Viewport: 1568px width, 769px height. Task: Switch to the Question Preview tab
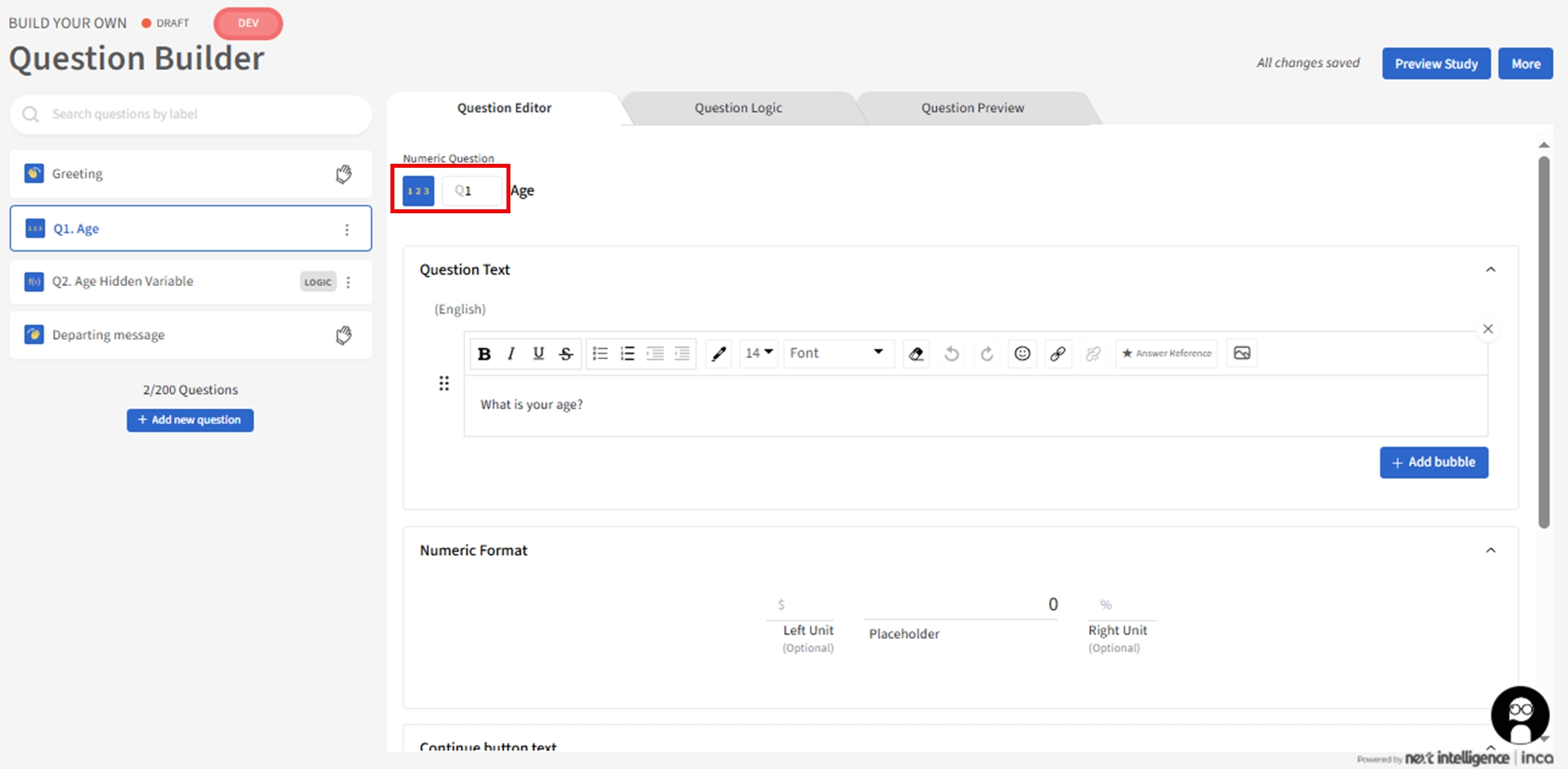972,108
